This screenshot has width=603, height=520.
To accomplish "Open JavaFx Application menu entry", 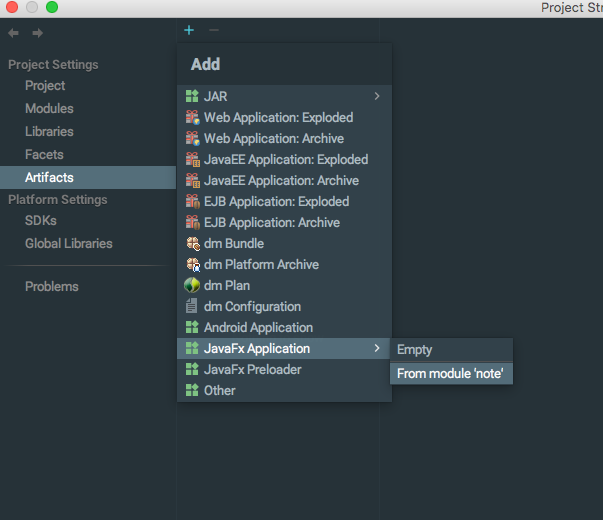I will pyautogui.click(x=284, y=348).
